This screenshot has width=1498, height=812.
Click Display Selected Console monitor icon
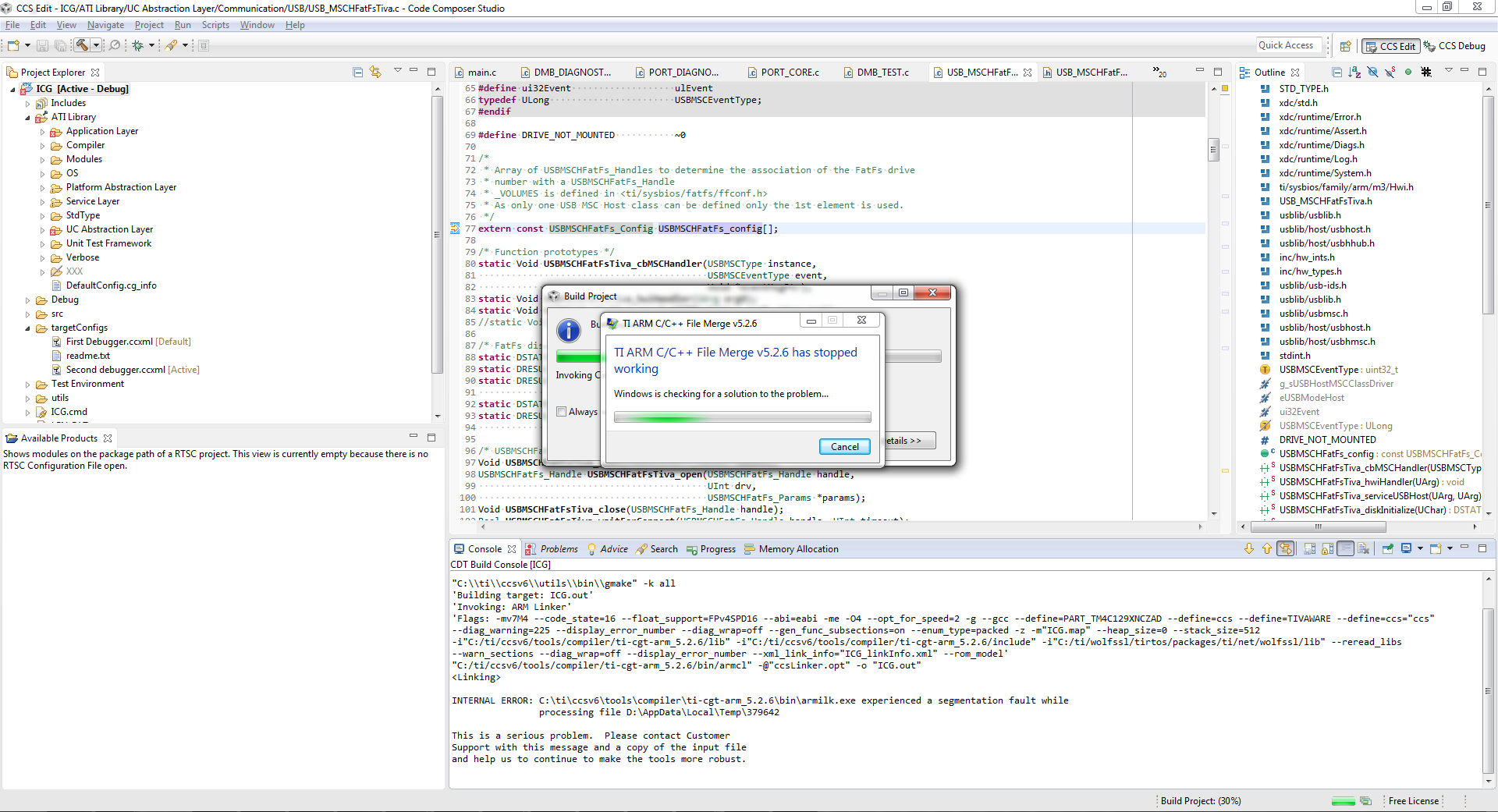click(1406, 548)
